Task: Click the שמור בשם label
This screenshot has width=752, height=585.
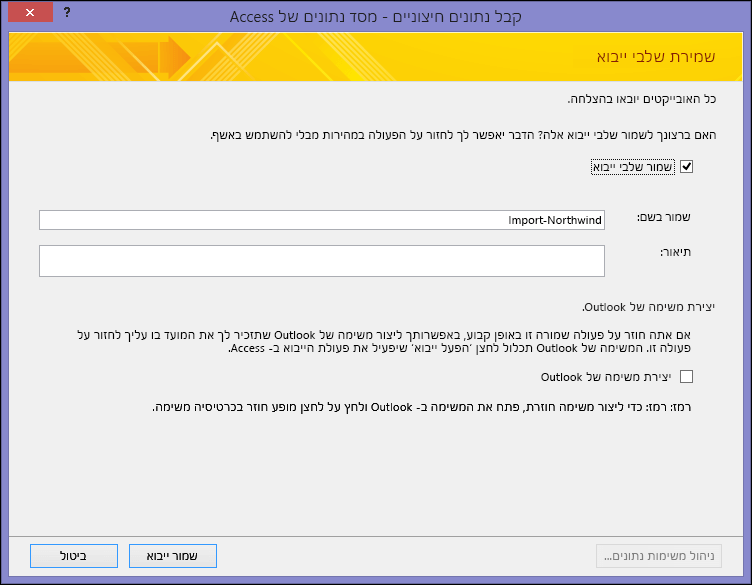Action: click(x=663, y=217)
